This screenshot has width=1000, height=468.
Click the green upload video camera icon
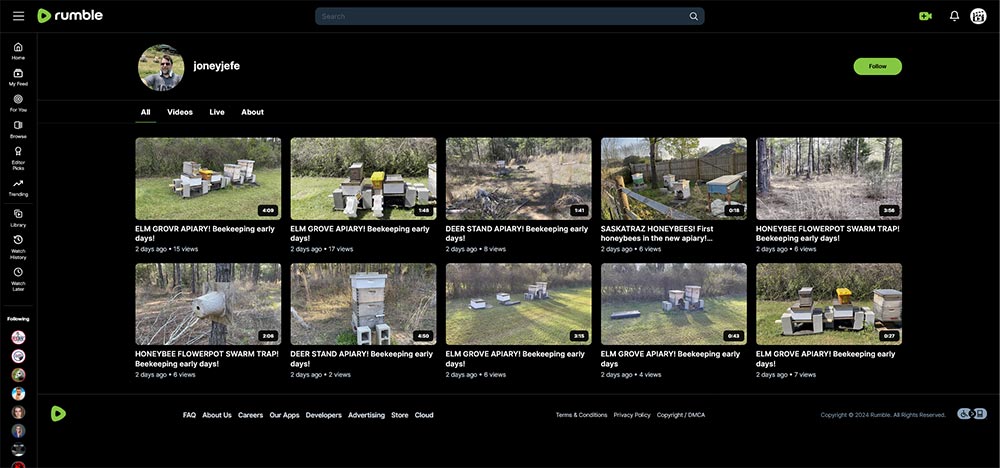click(x=925, y=16)
